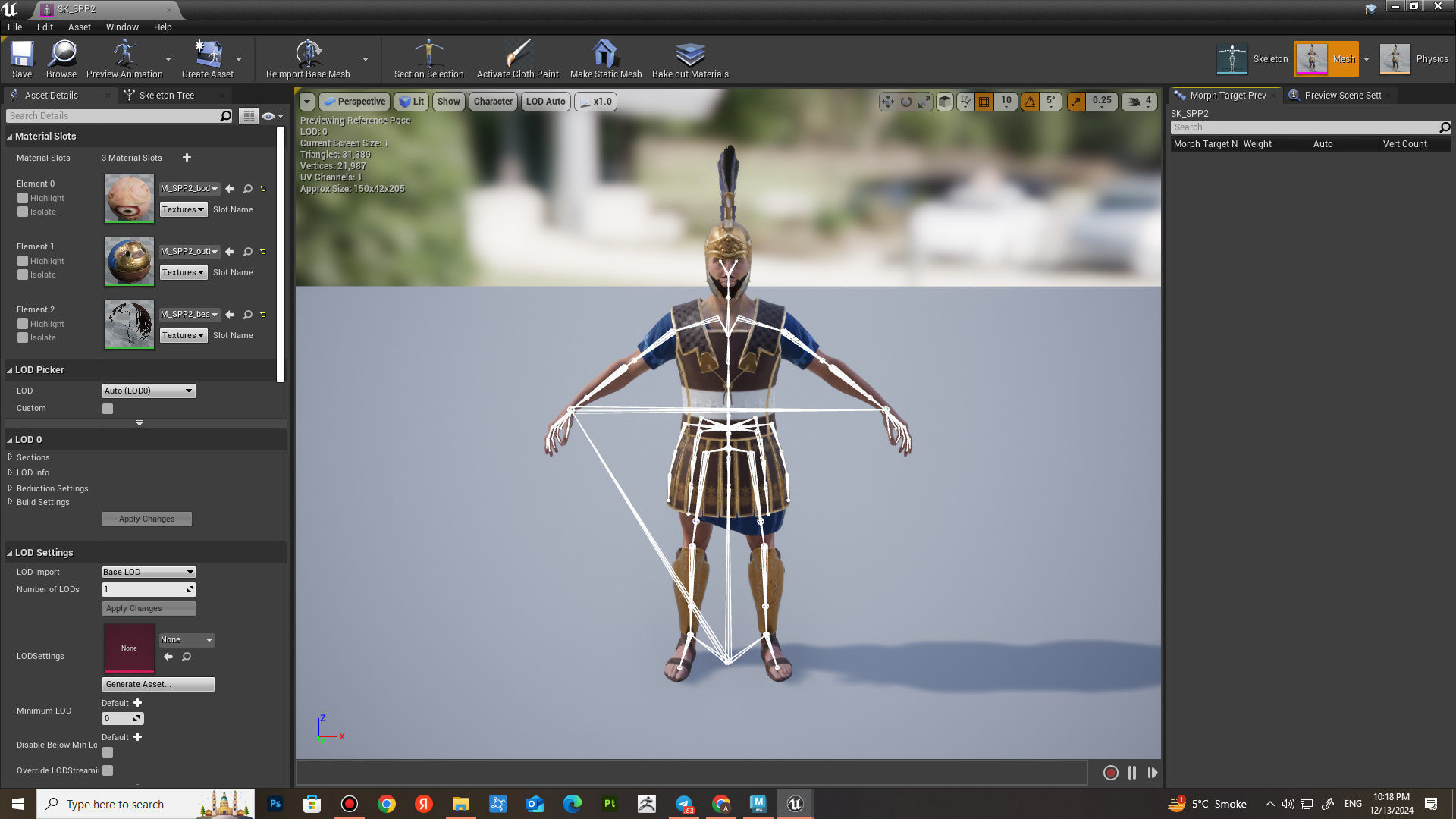Switch to Physics editor mode
The image size is (1456, 819).
[x=1414, y=59]
